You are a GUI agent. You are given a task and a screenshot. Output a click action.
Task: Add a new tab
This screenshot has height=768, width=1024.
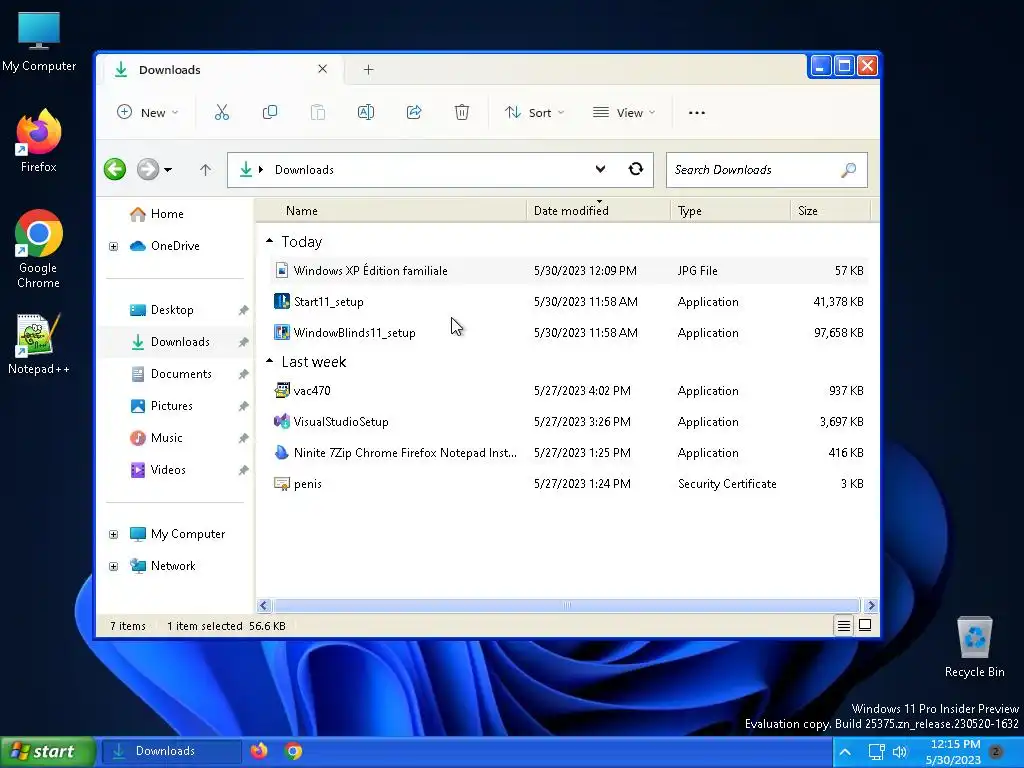368,69
